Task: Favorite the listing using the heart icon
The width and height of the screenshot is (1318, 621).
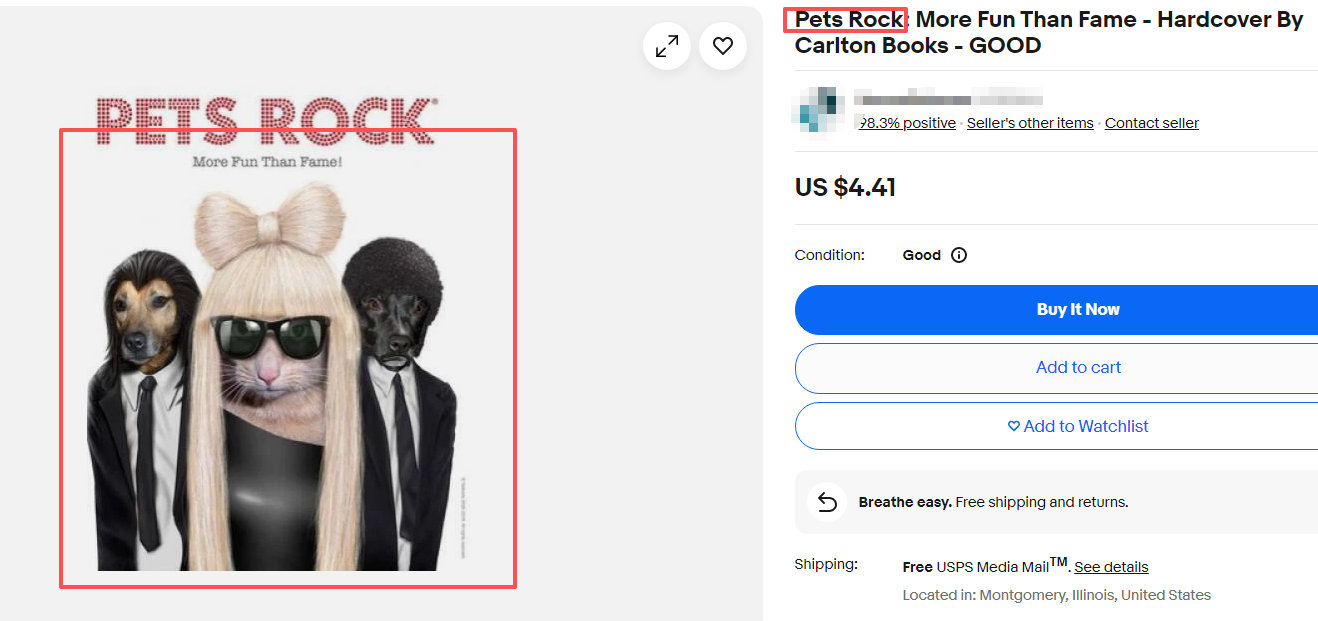Action: (722, 45)
